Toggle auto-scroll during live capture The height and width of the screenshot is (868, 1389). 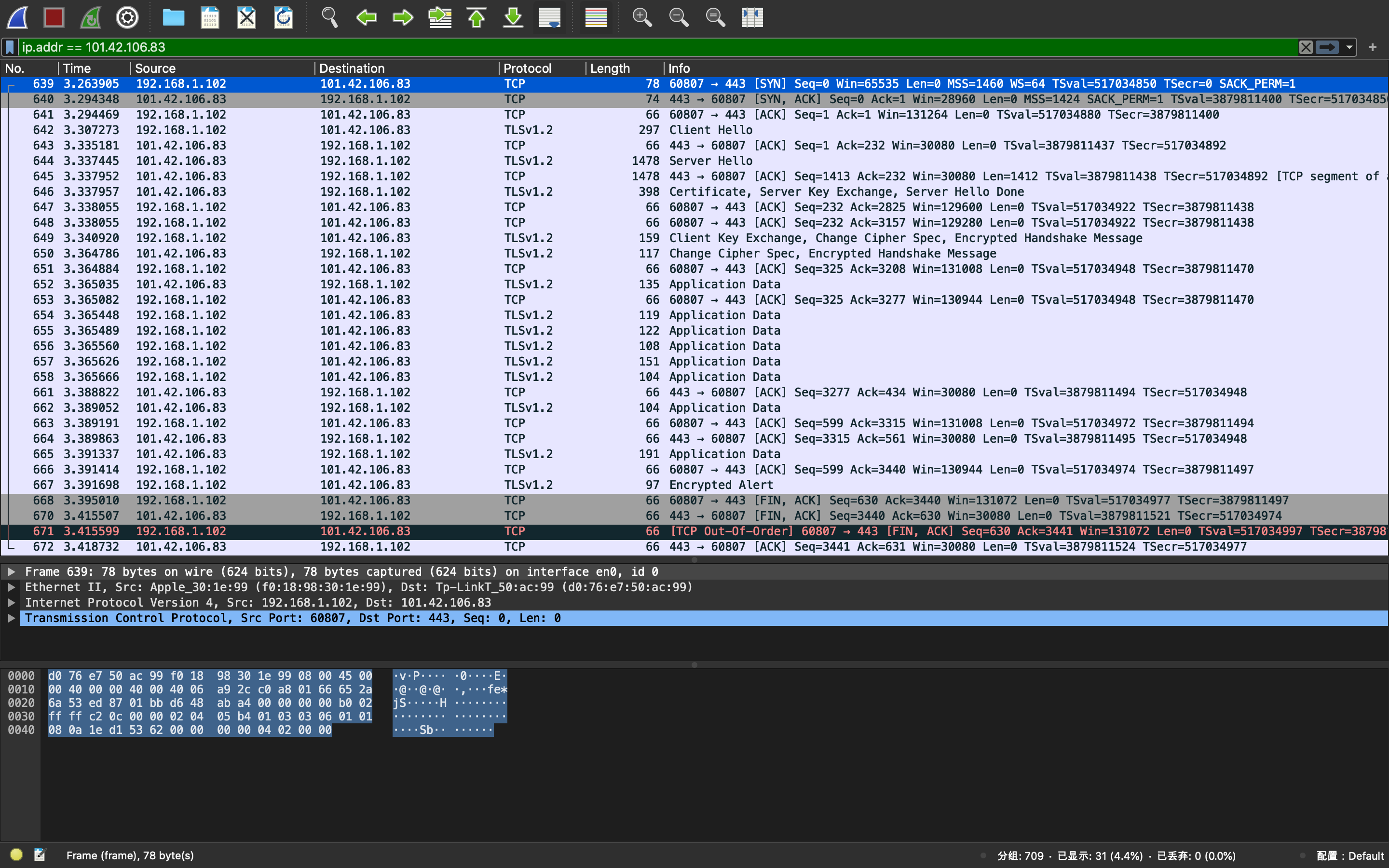click(x=550, y=17)
